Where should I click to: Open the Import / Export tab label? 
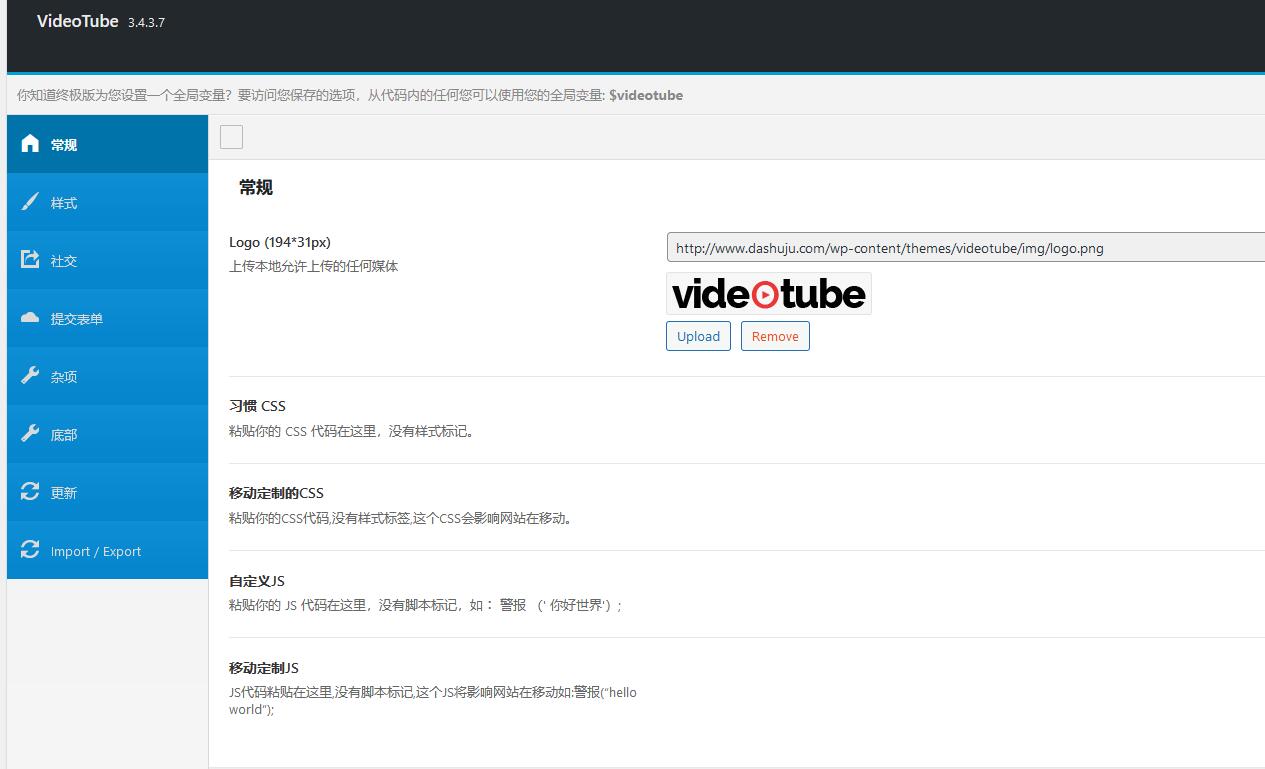tap(96, 551)
